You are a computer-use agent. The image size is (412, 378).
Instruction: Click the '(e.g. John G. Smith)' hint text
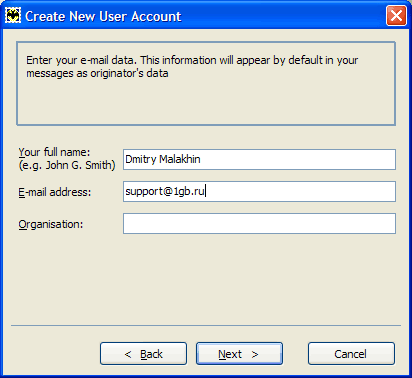click(67, 165)
